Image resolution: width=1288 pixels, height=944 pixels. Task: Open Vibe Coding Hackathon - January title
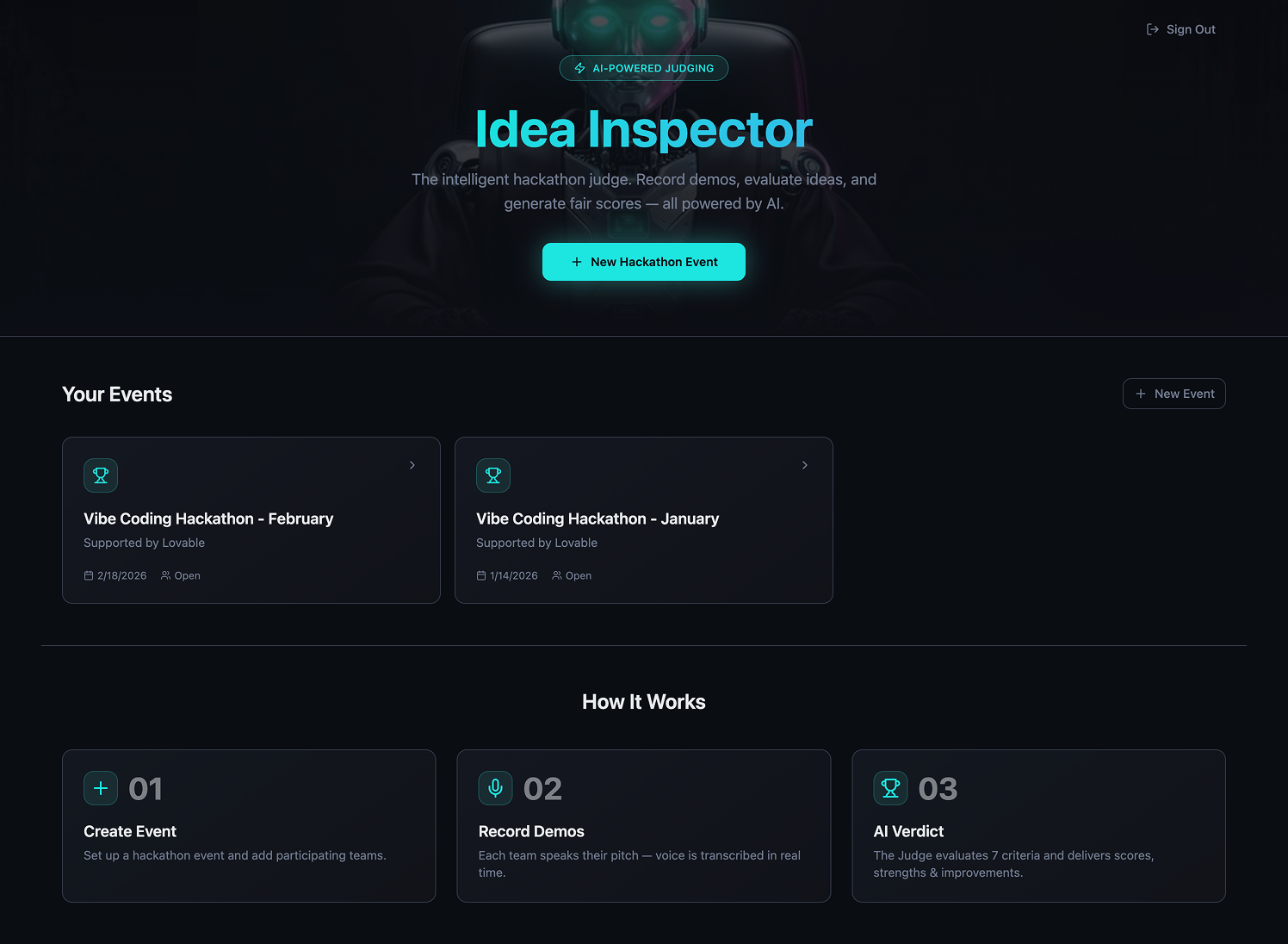(598, 519)
